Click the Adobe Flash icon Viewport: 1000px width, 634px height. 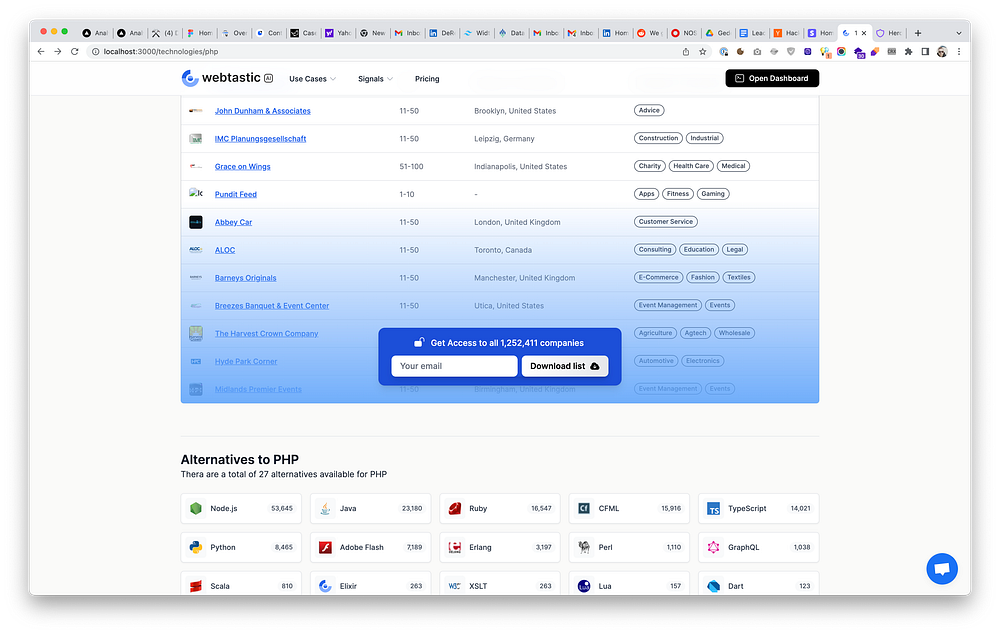pos(325,547)
